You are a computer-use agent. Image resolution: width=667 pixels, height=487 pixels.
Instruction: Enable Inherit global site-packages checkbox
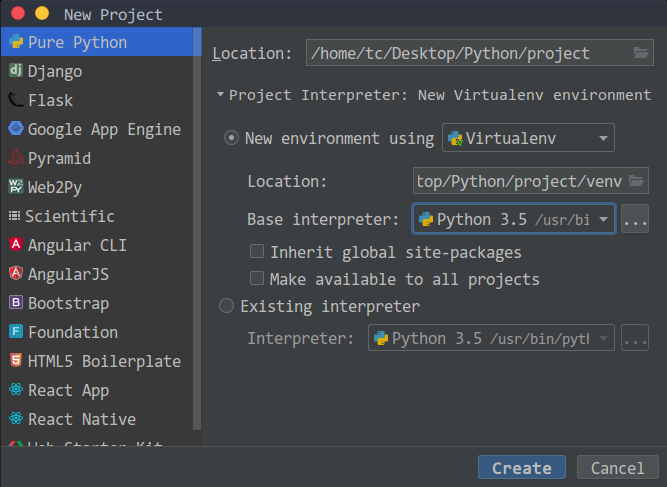[x=257, y=252]
